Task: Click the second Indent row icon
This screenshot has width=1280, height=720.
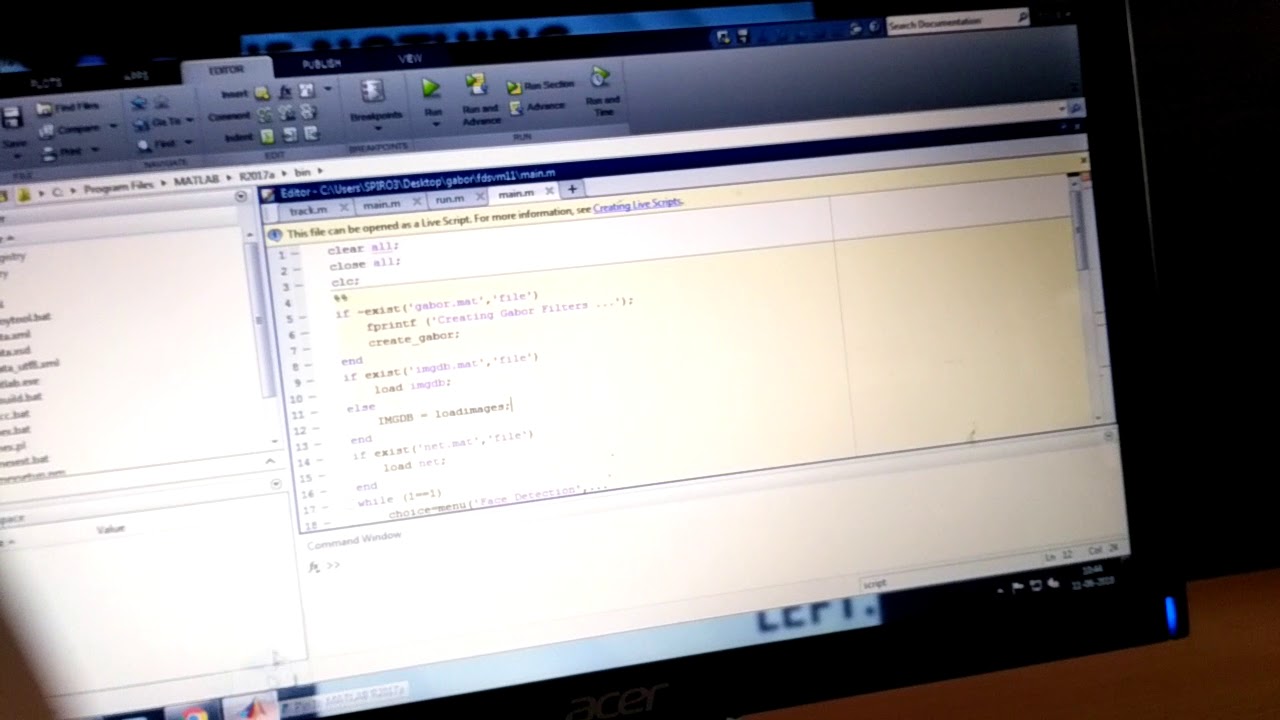Action: (x=289, y=134)
